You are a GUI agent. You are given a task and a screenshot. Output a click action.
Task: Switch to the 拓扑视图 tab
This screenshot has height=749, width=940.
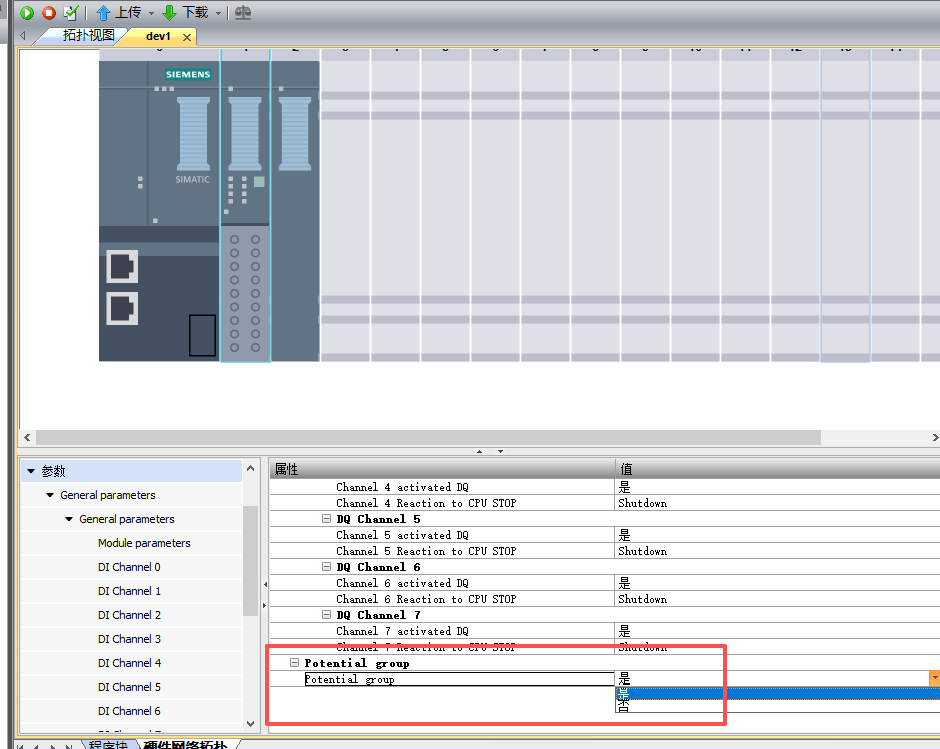pyautogui.click(x=88, y=35)
